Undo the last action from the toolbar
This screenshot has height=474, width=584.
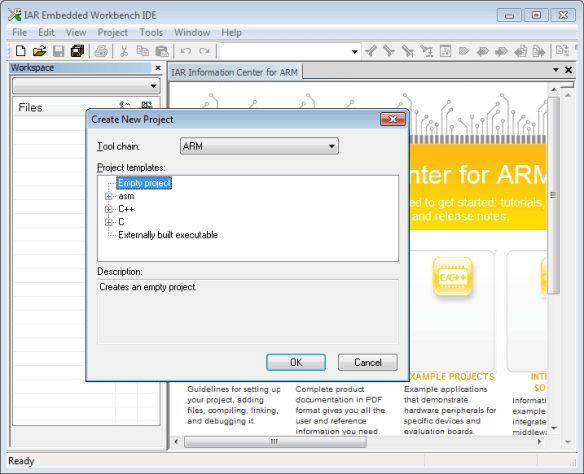pos(185,51)
